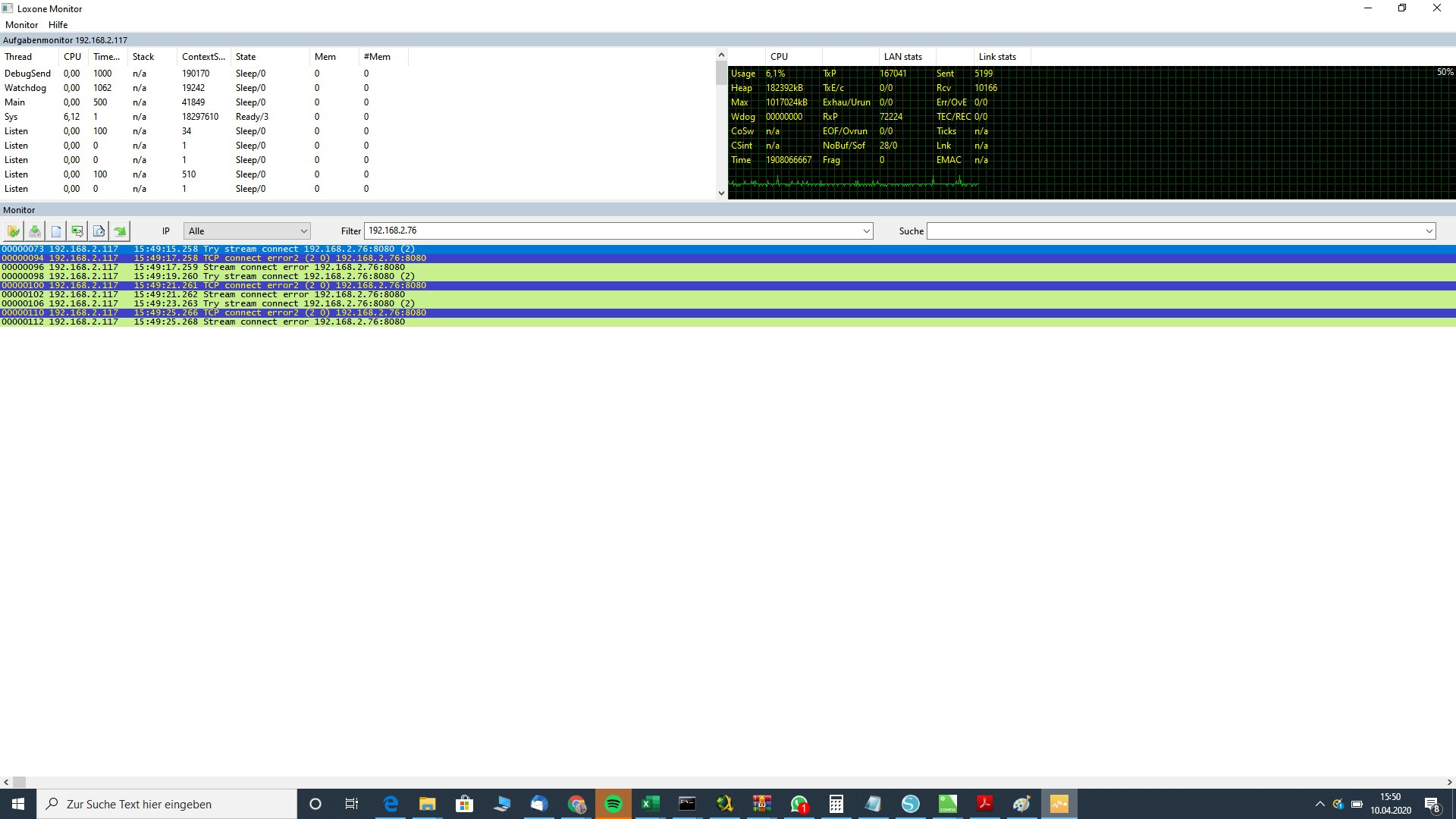Open the Monitor menu
This screenshot has width=1456, height=819.
tap(21, 25)
